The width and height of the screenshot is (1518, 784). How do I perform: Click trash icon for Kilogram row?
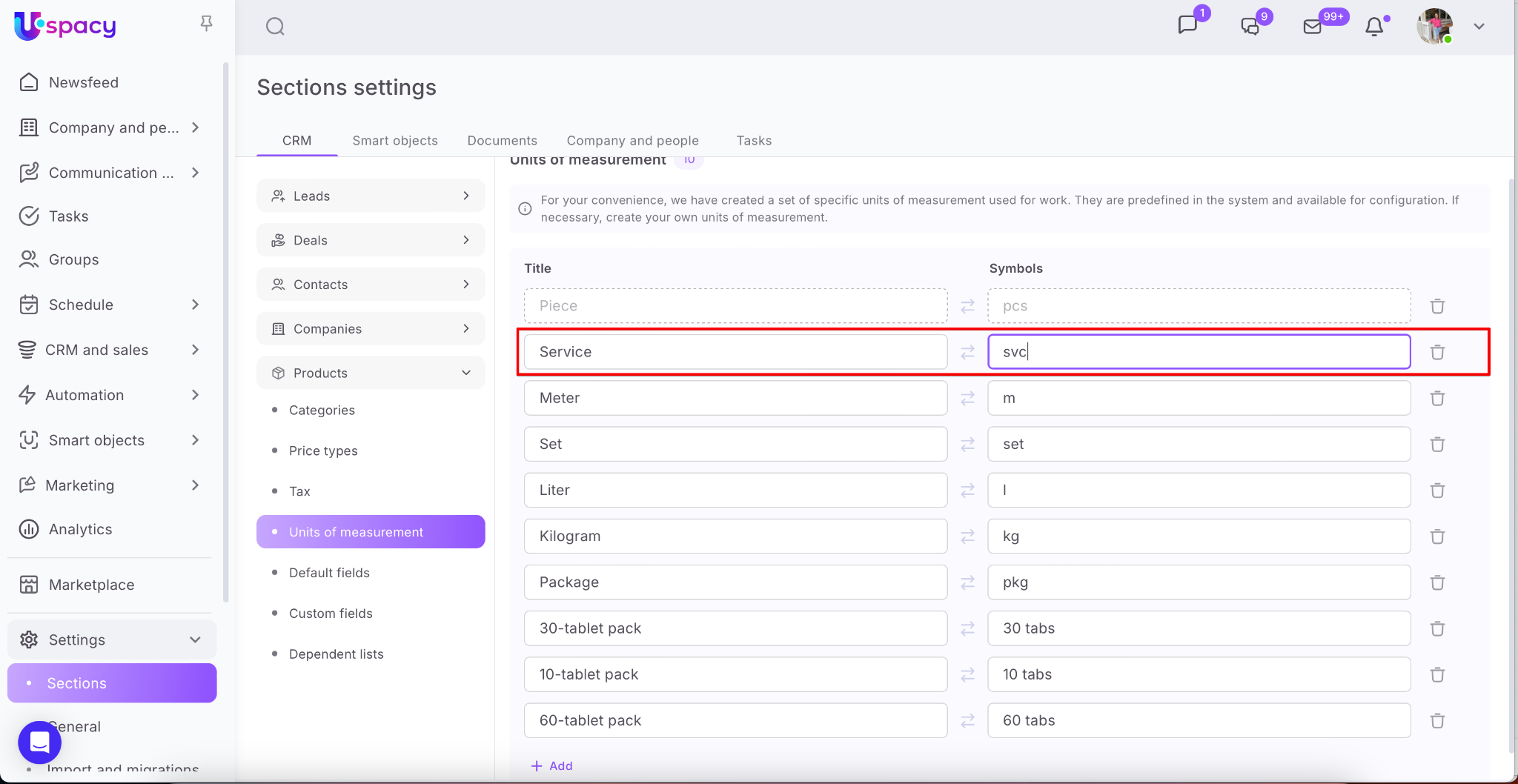pyautogui.click(x=1437, y=536)
